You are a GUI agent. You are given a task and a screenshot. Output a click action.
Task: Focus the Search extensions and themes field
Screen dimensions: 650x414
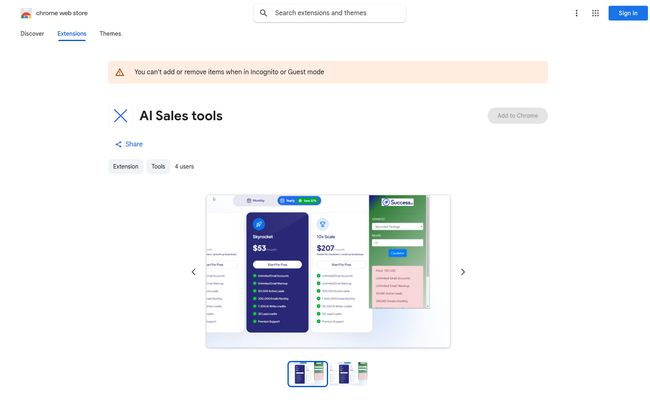[330, 13]
